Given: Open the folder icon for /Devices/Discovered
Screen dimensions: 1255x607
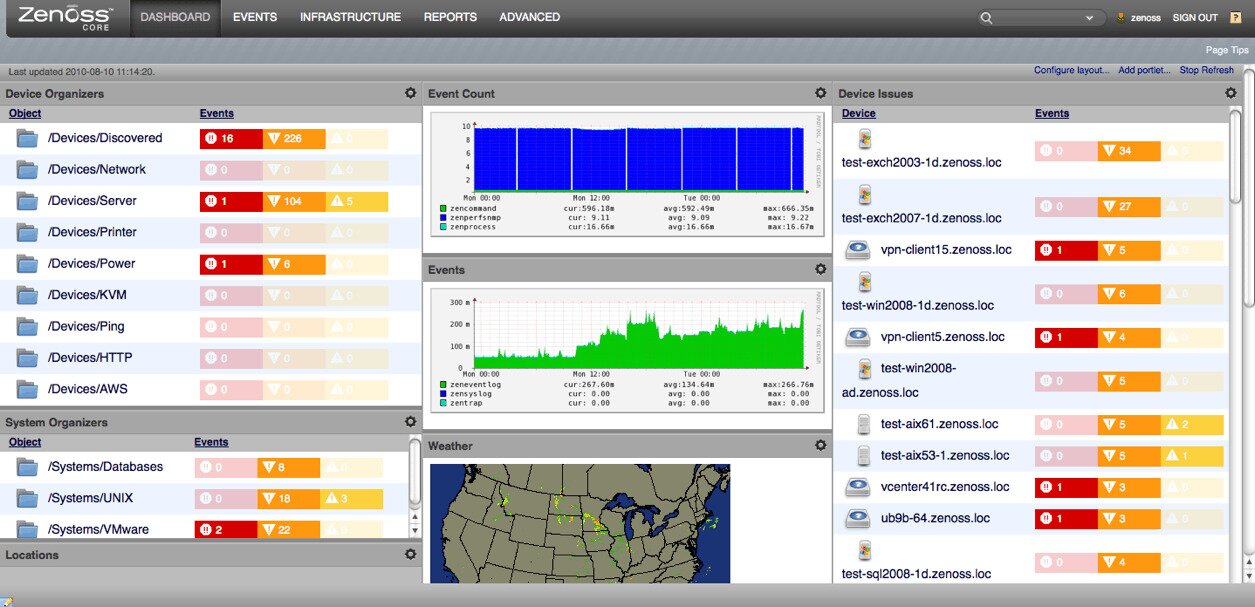Looking at the screenshot, I should [x=27, y=138].
